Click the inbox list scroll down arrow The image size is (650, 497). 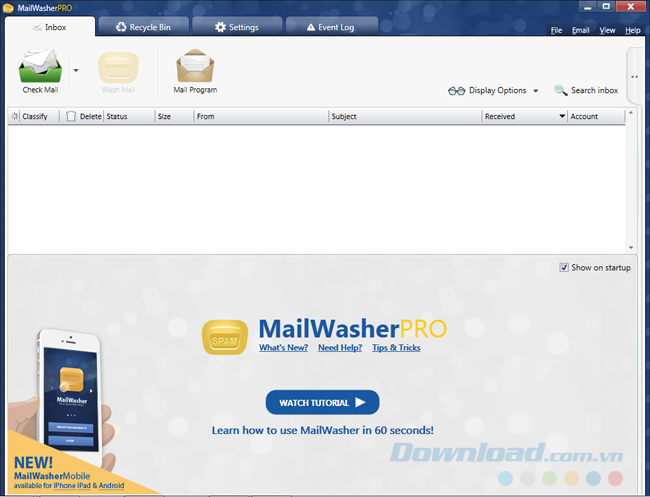tap(631, 247)
